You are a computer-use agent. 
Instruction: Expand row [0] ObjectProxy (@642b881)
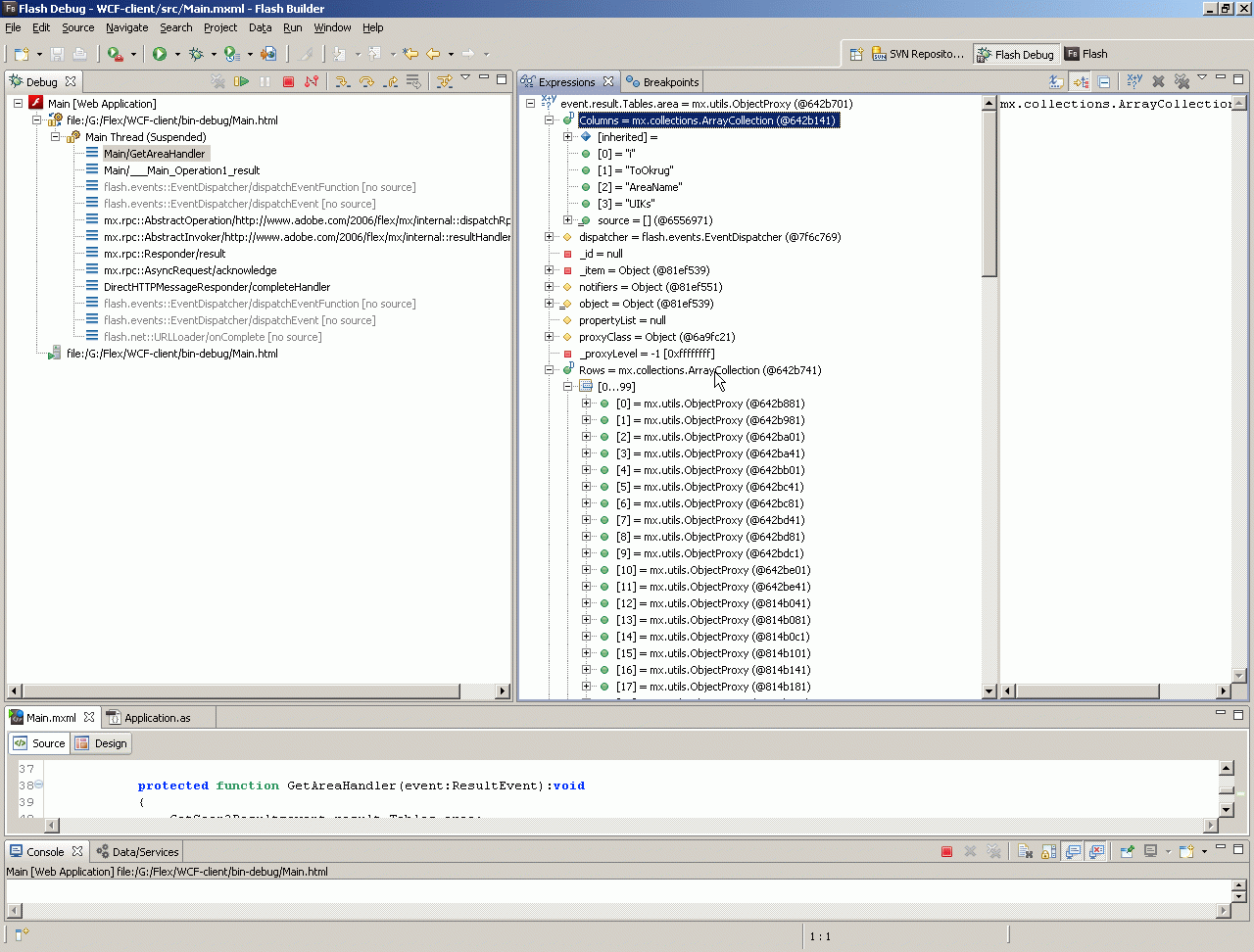point(586,404)
